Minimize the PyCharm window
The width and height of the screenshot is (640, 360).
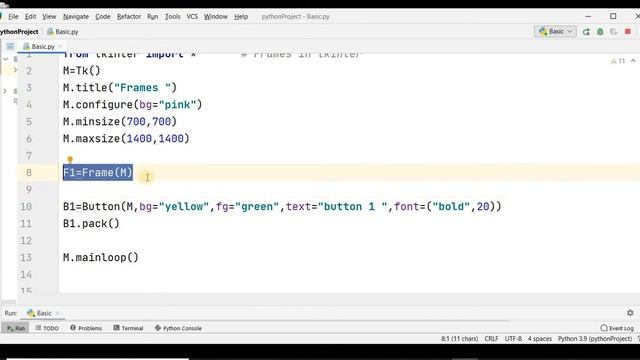click(588, 16)
